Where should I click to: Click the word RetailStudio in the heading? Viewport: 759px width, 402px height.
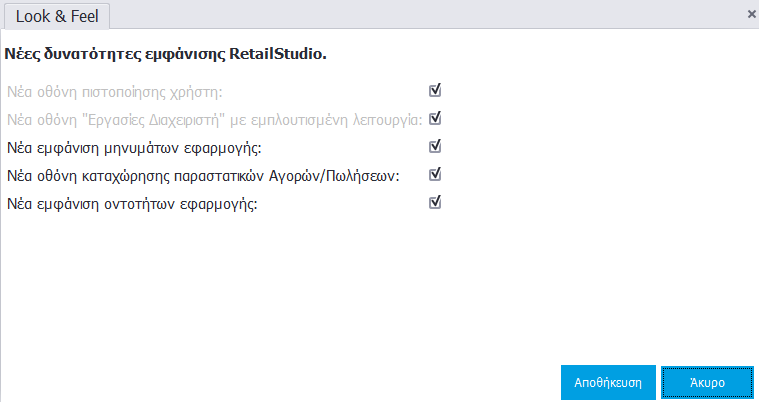click(x=283, y=53)
